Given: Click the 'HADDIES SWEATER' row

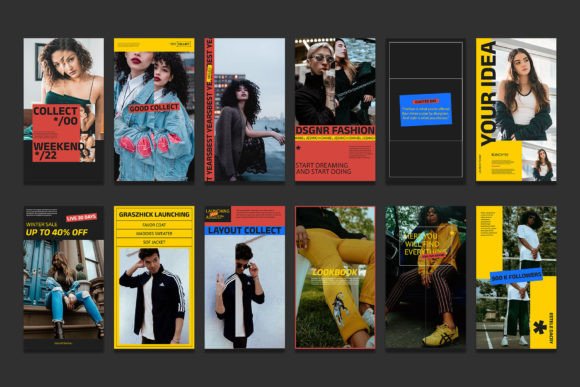Looking at the screenshot, I should pyautogui.click(x=154, y=233).
